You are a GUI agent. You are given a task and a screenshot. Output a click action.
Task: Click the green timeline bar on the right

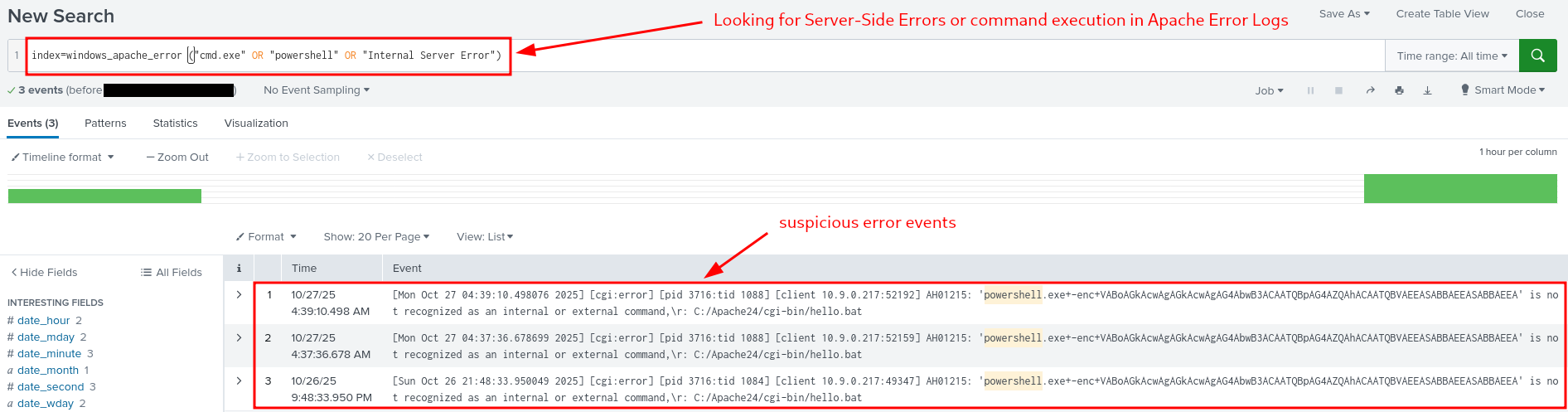[x=1459, y=188]
